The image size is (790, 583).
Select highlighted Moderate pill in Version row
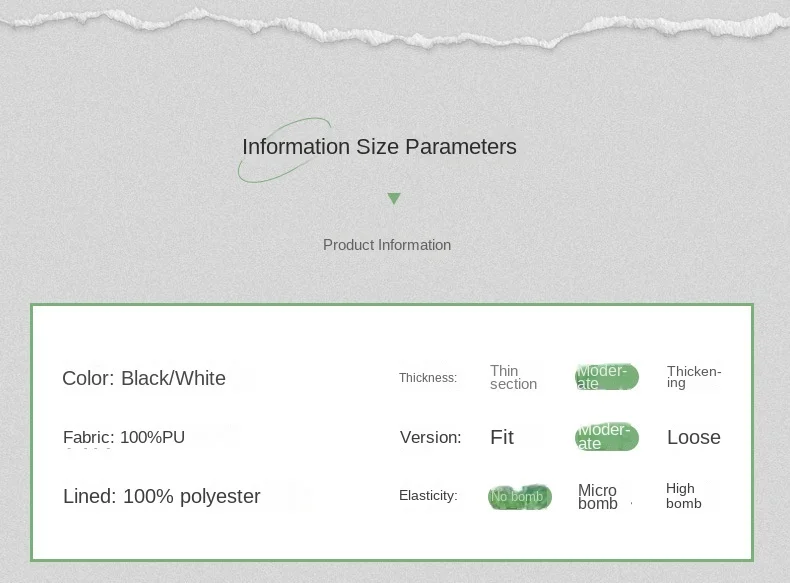pyautogui.click(x=606, y=437)
